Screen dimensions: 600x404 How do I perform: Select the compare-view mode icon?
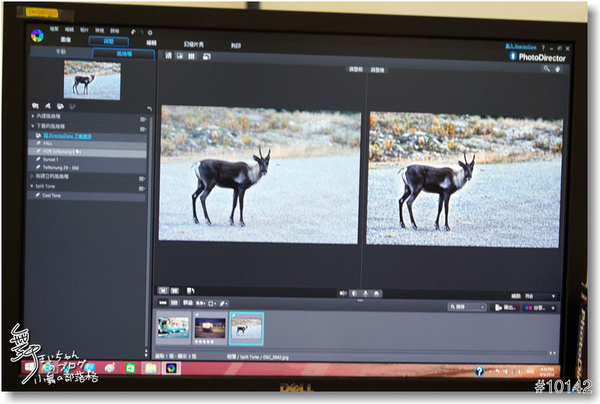(x=168, y=55)
